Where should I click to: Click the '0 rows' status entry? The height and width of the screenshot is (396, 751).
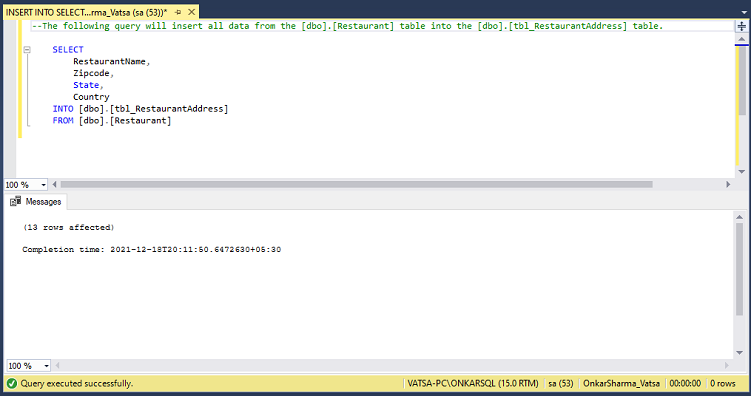point(723,384)
